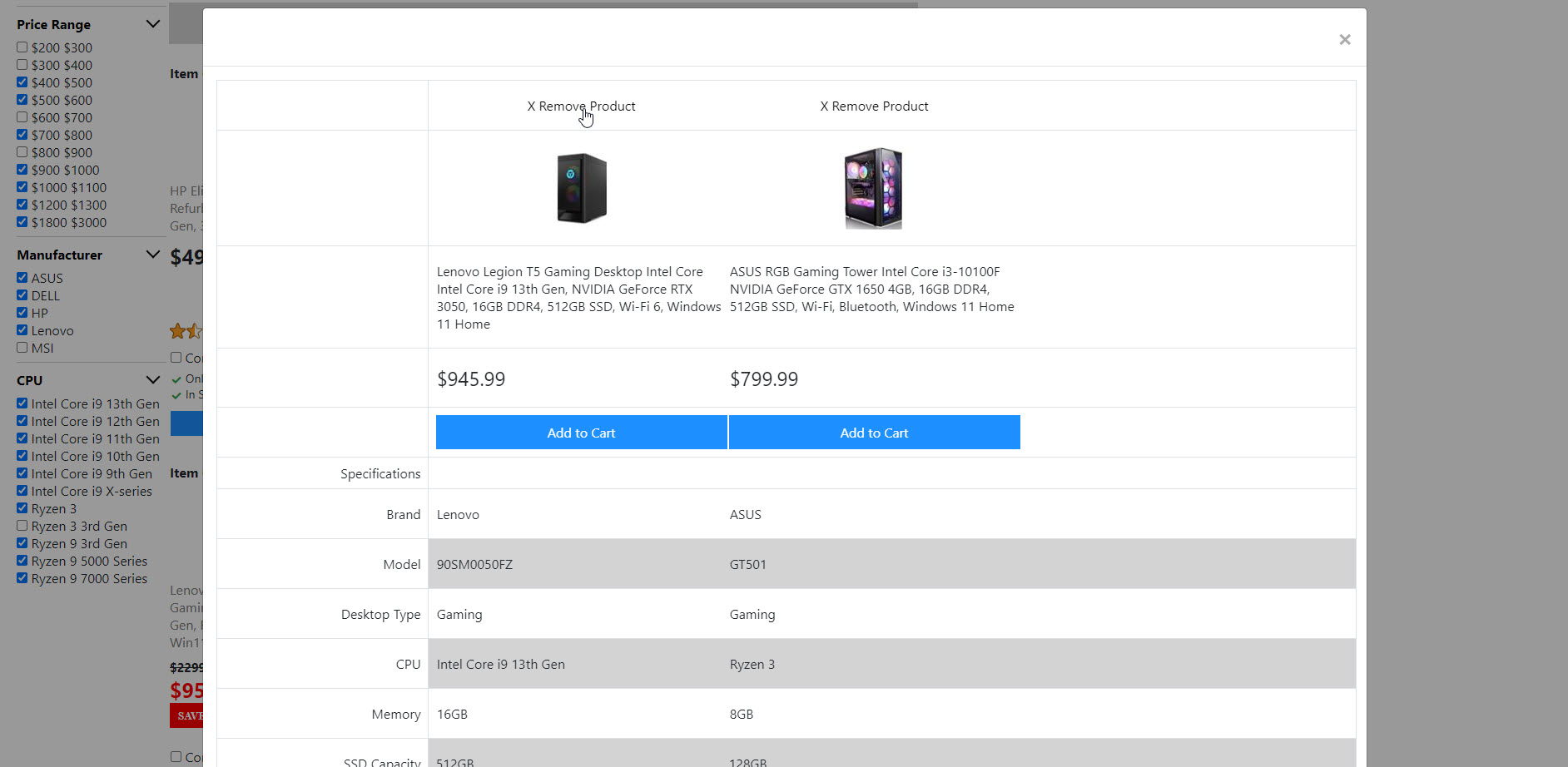This screenshot has height=767, width=1568.
Task: Click the ASUS RGB Gaming Tower image
Action: (x=873, y=188)
